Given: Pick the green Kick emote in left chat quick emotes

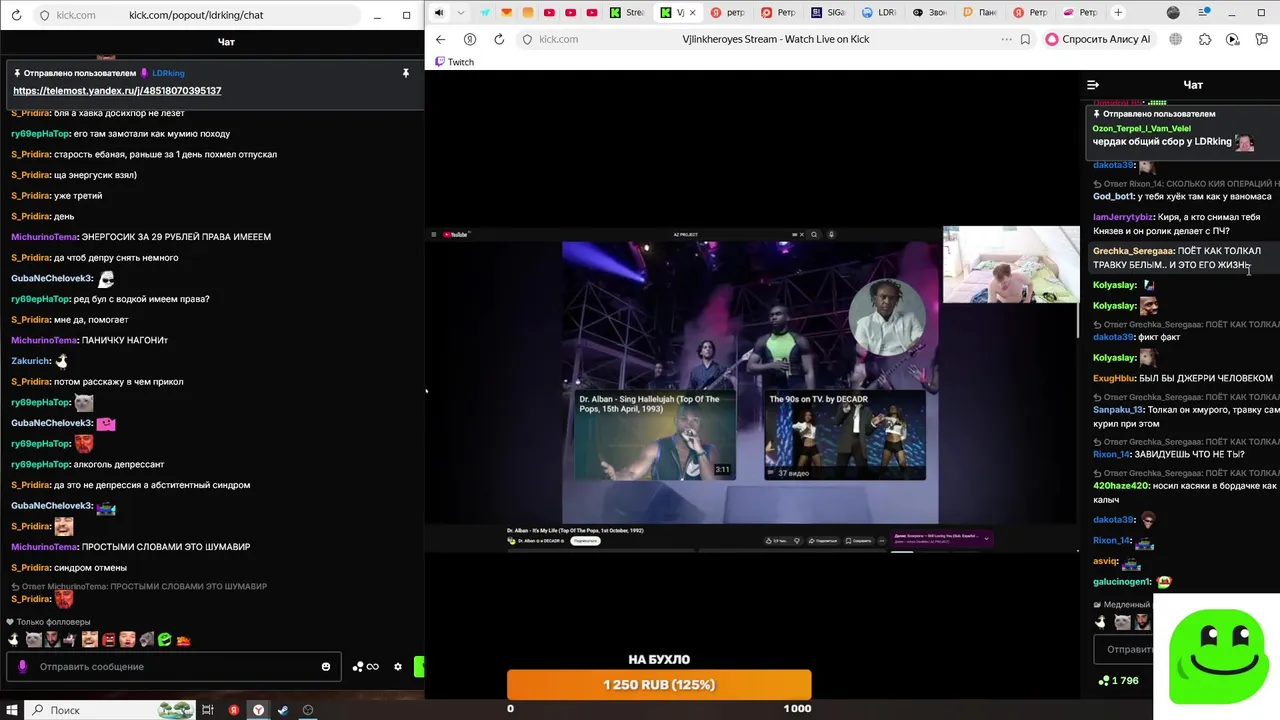Looking at the screenshot, I should (165, 640).
